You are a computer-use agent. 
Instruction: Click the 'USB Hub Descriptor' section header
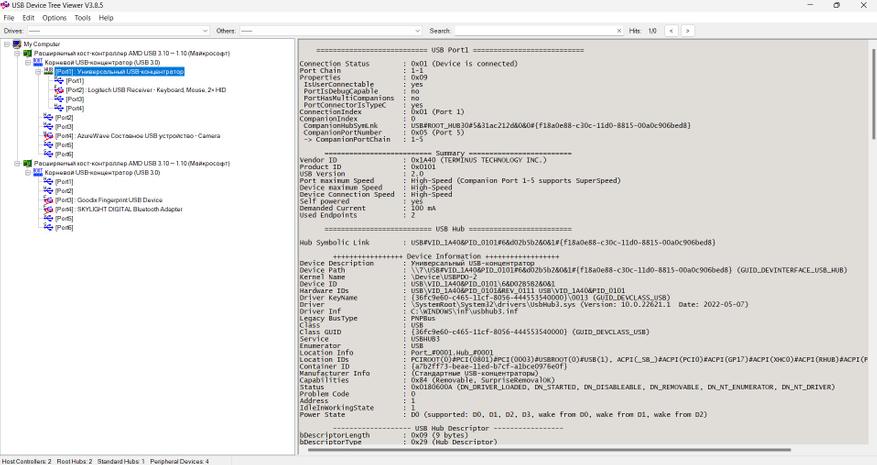click(x=448, y=428)
